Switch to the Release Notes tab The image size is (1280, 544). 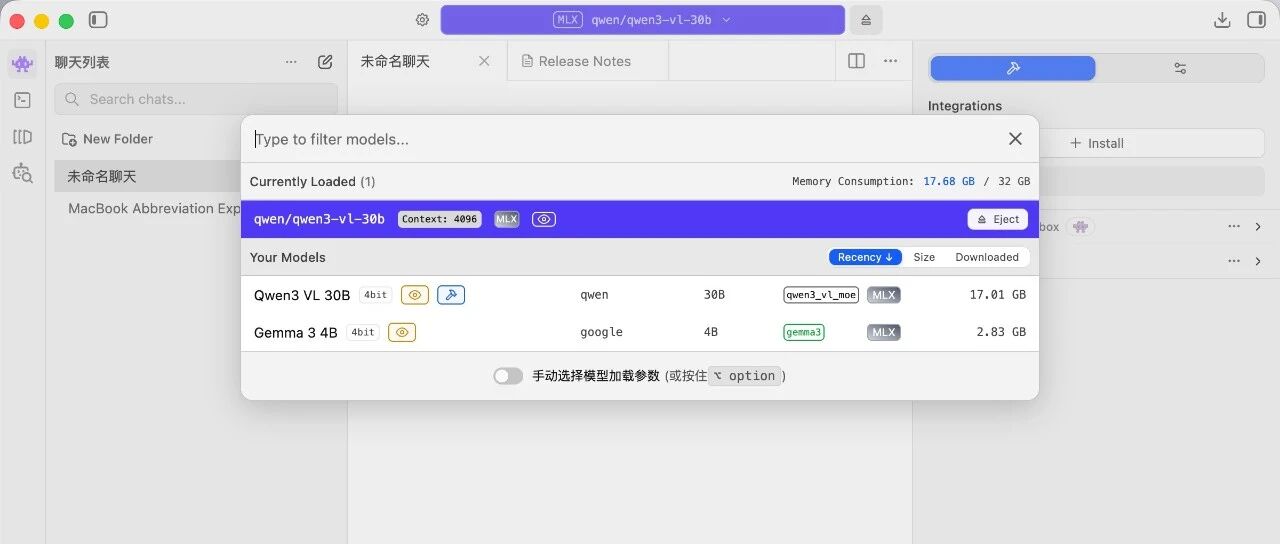tap(585, 61)
